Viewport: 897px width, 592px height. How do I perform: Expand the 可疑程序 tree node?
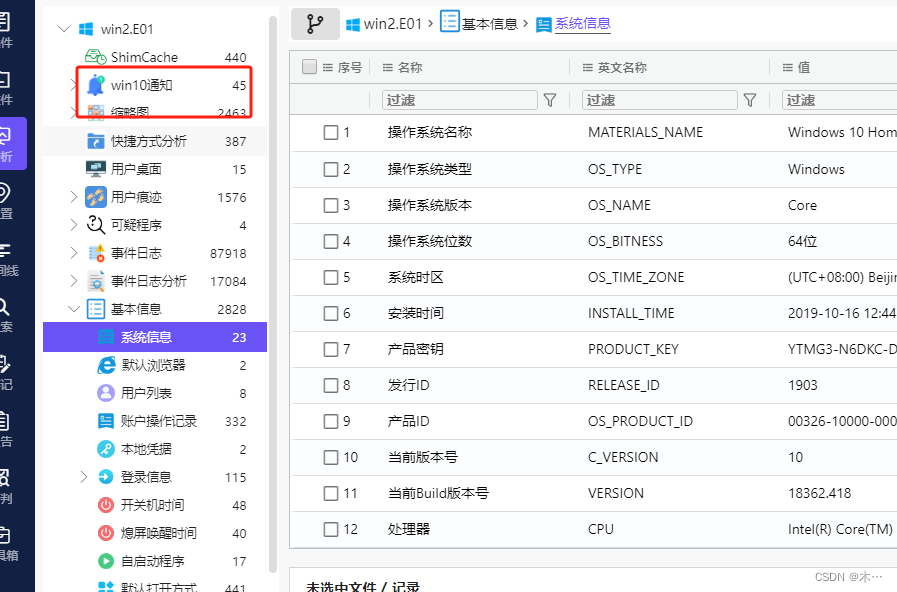73,225
